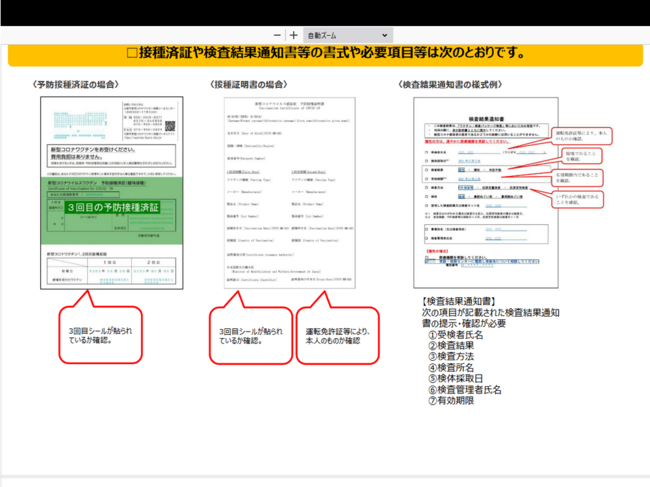Open the 自動ズーム zoom level dropdown
650x487 pixels.
pos(340,34)
